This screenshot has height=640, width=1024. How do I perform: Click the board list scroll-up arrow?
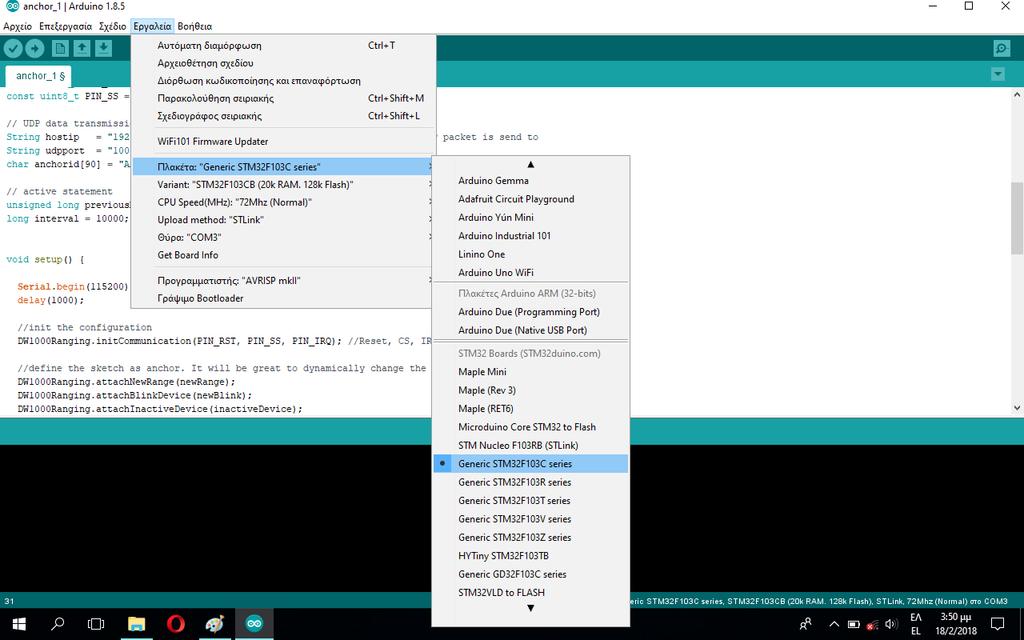click(530, 164)
